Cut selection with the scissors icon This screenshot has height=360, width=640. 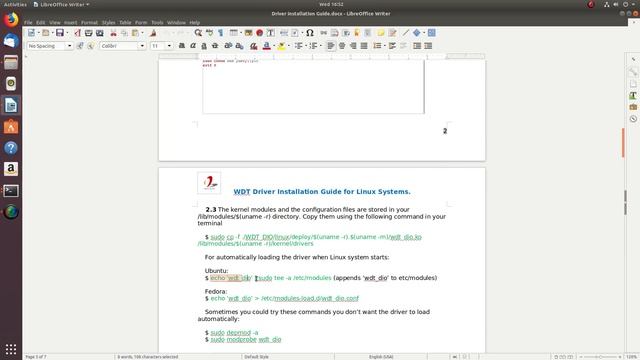113,33
